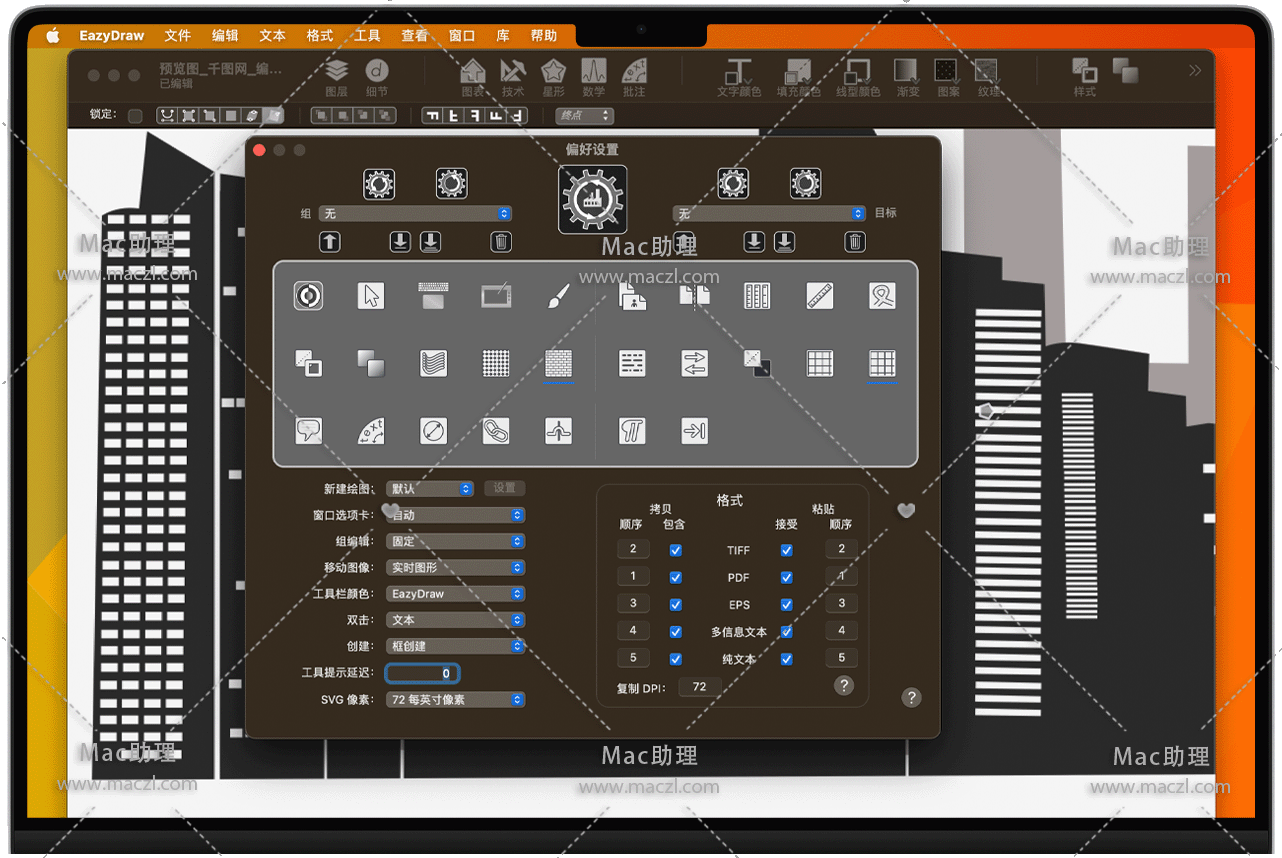The height and width of the screenshot is (858, 1282).
Task: Select the brick pattern preference icon
Action: pos(558,363)
